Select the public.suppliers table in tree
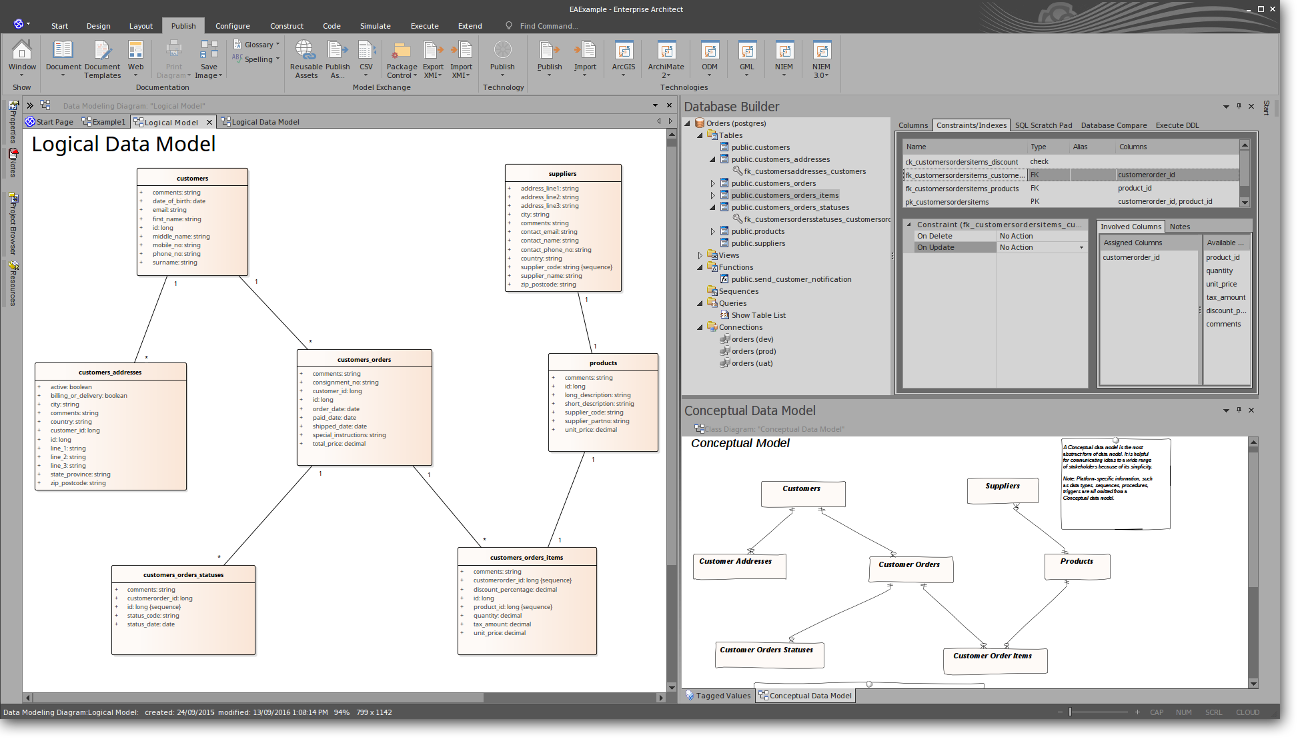 pyautogui.click(x=757, y=243)
